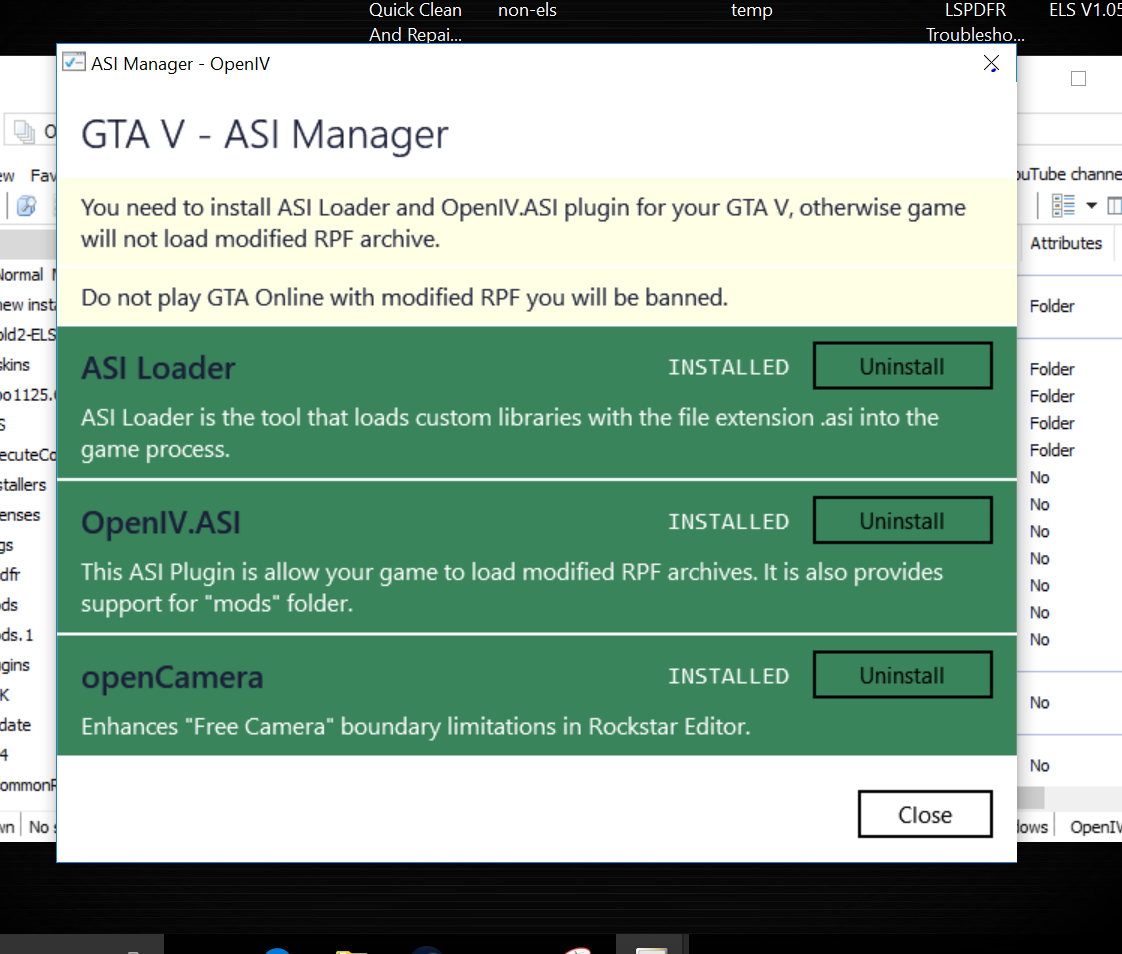Click the edit mode icon in OpenIV left toolbar
The image size is (1122, 954).
click(x=26, y=206)
